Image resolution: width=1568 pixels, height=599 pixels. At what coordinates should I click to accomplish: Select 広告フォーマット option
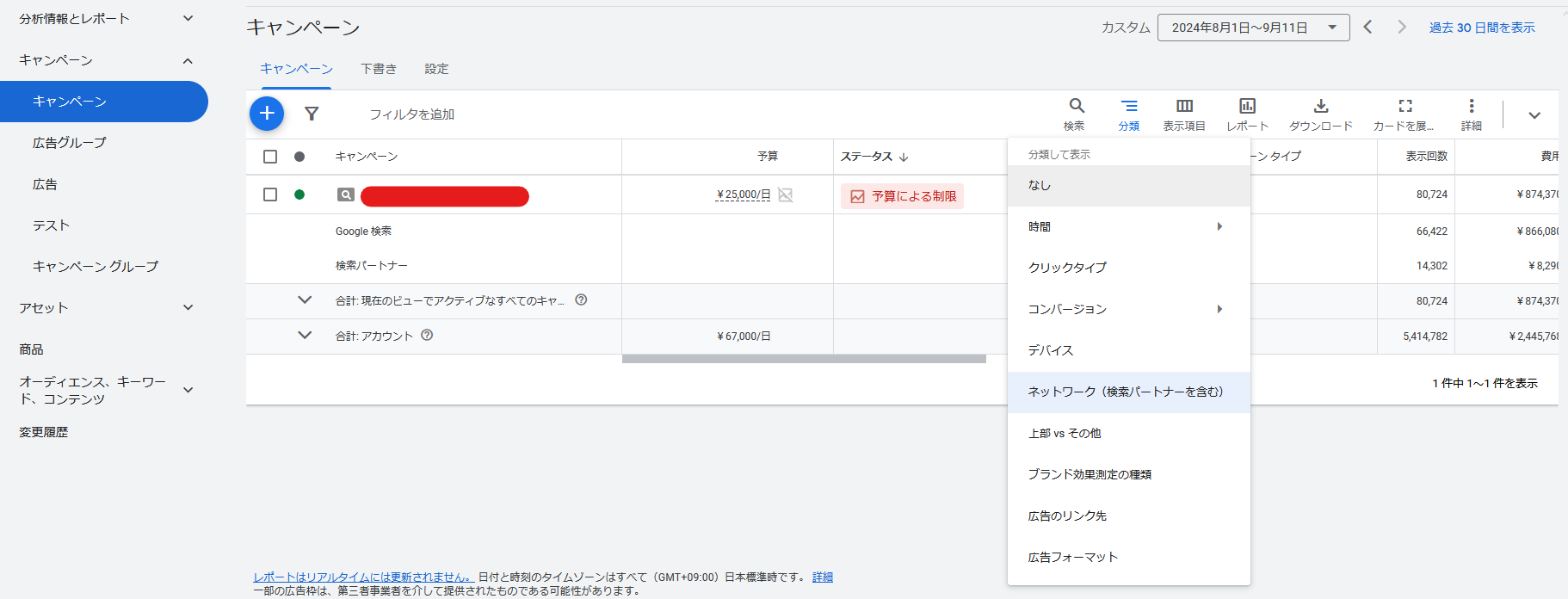click(x=1129, y=557)
